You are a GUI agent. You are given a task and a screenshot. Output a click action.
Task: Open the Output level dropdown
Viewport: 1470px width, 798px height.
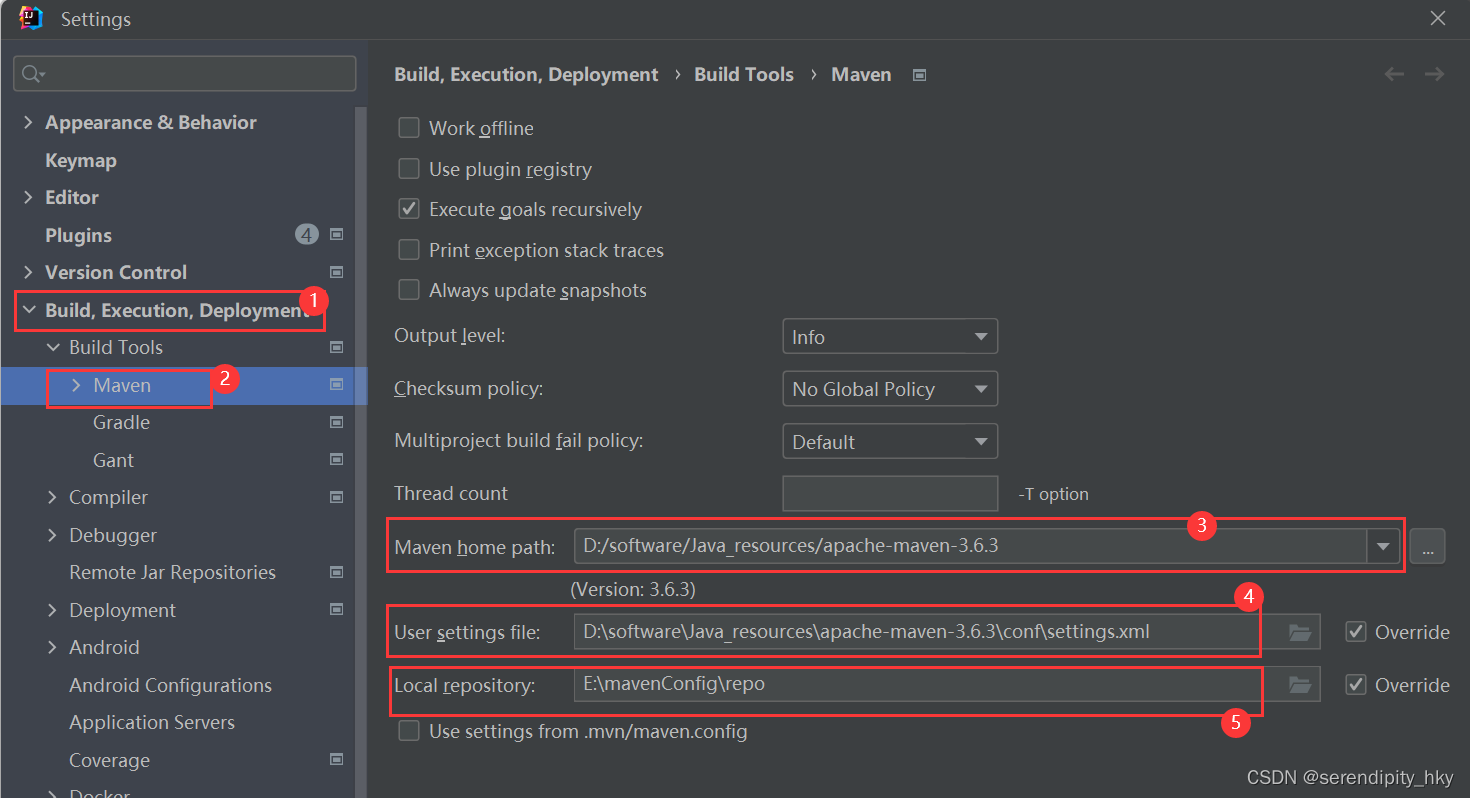click(890, 337)
